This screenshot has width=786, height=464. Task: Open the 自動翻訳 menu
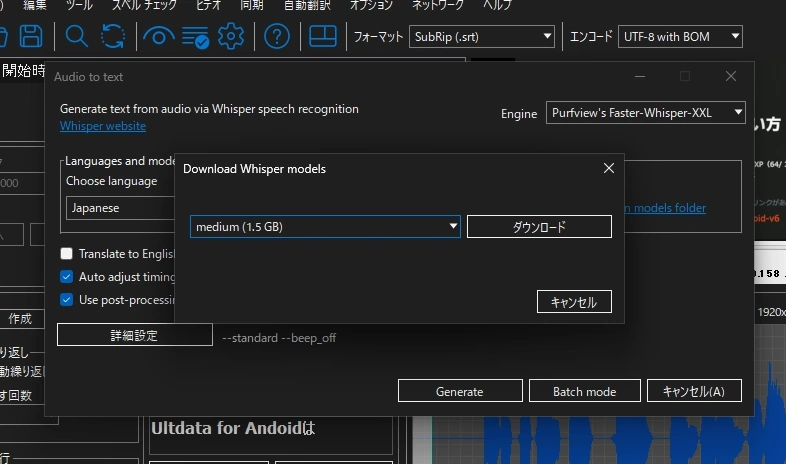tap(307, 5)
